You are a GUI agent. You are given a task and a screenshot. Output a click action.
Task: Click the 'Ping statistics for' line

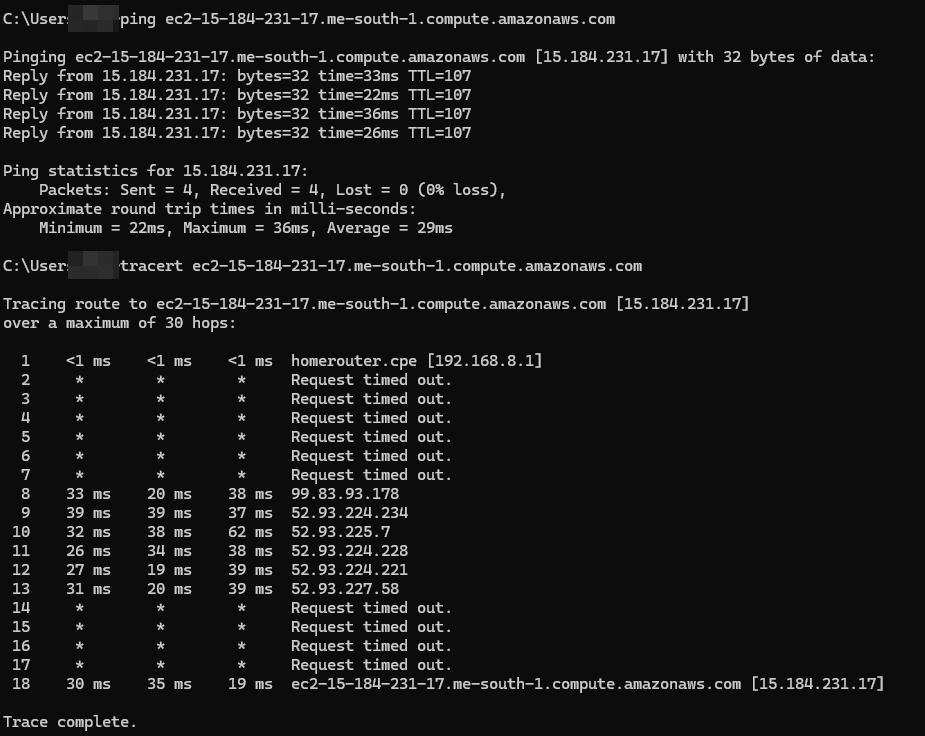point(156,171)
